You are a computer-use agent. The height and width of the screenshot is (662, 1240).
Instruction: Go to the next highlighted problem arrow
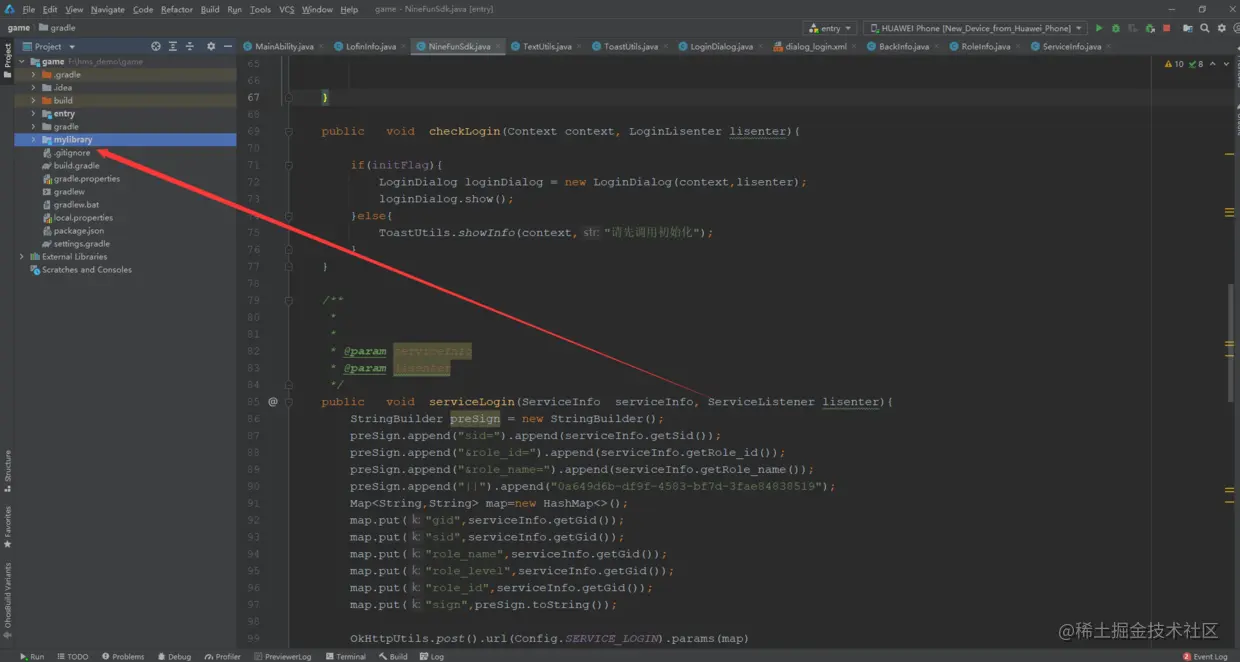1227,64
